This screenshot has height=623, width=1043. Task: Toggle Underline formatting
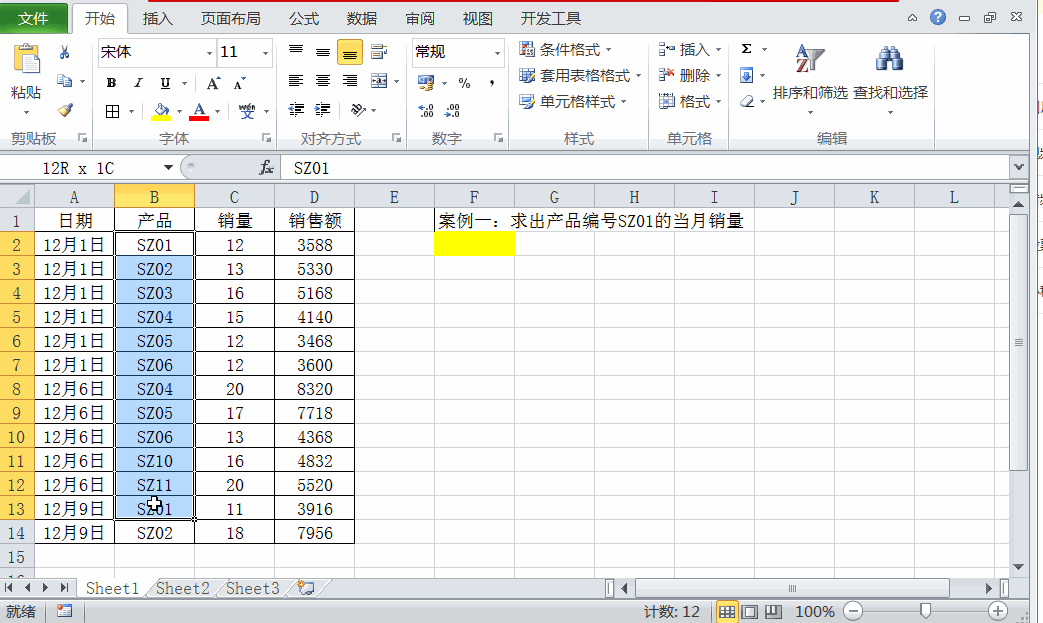click(x=165, y=83)
